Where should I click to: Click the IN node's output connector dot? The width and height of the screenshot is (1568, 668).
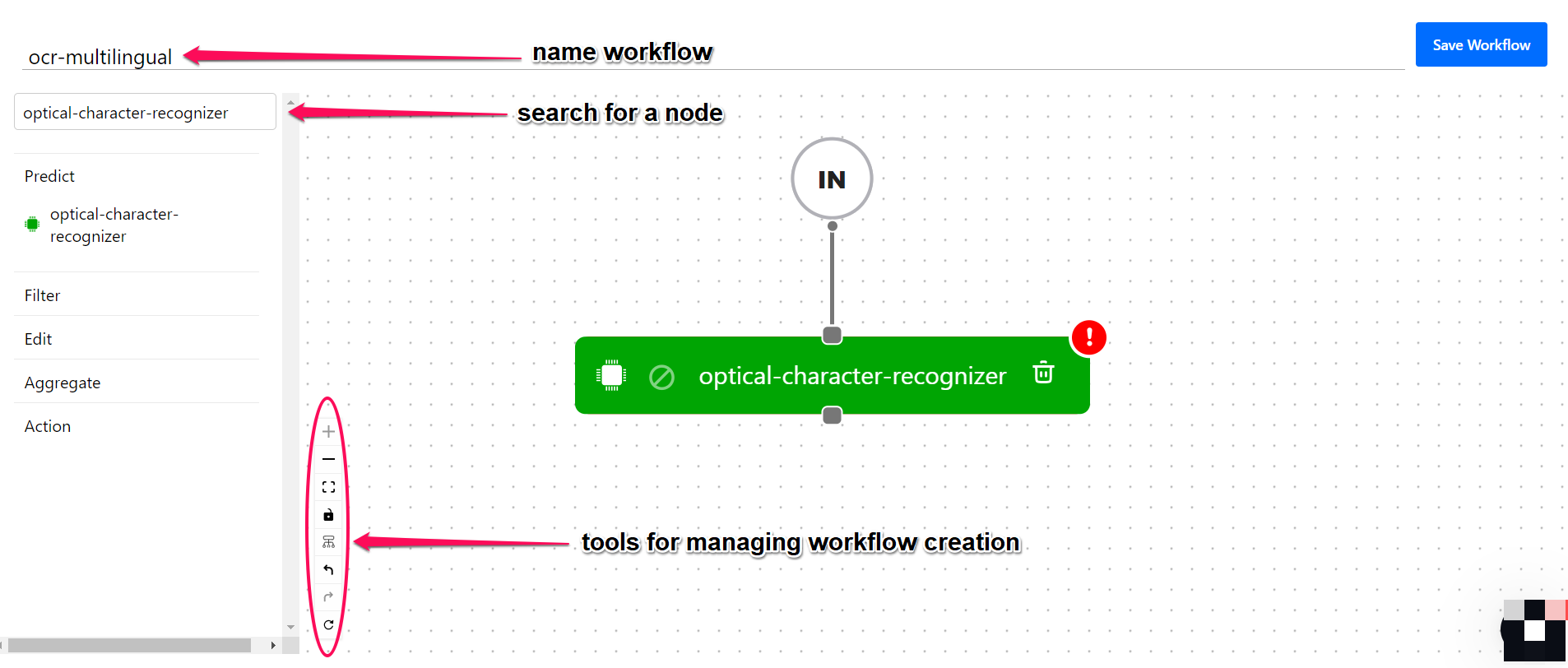(833, 226)
